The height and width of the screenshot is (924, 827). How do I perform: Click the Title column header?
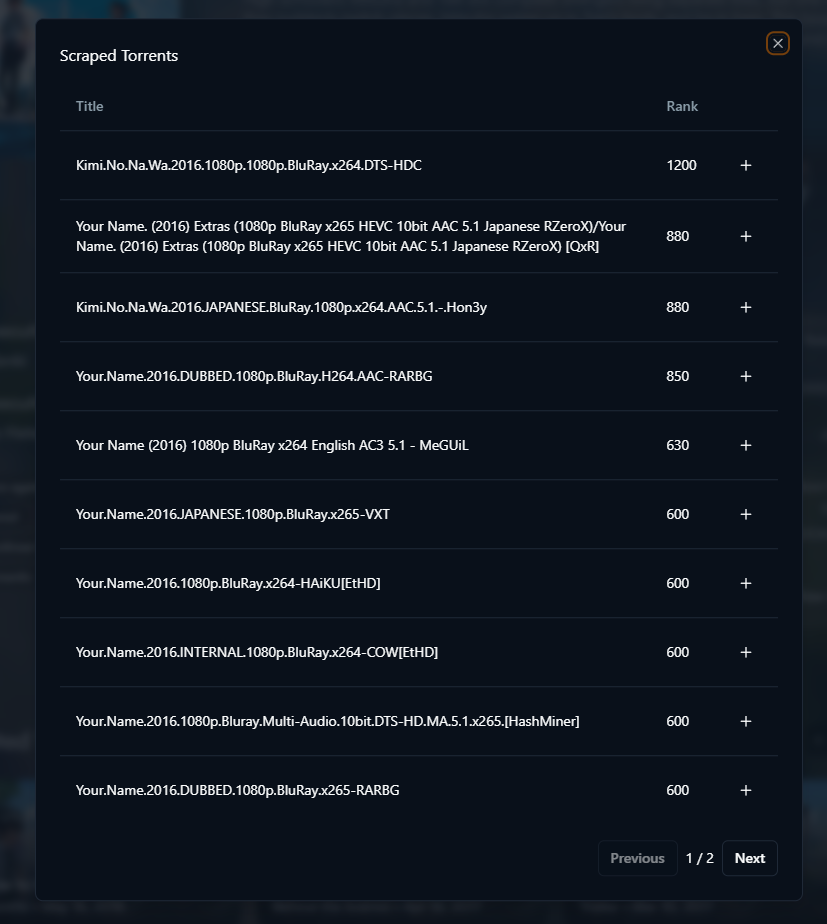(90, 106)
